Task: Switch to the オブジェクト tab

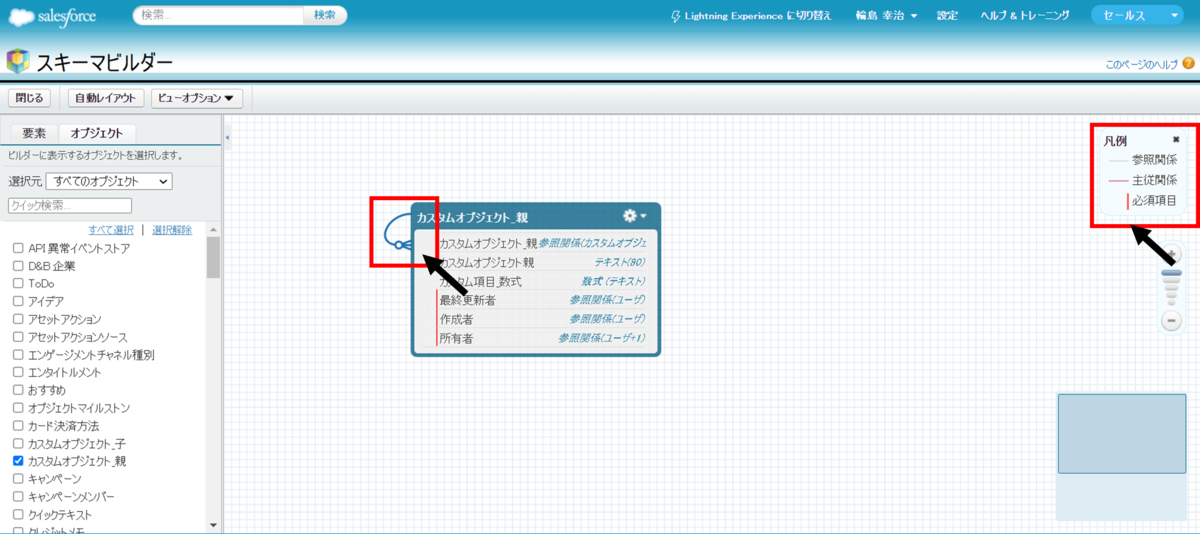Action: click(x=97, y=133)
